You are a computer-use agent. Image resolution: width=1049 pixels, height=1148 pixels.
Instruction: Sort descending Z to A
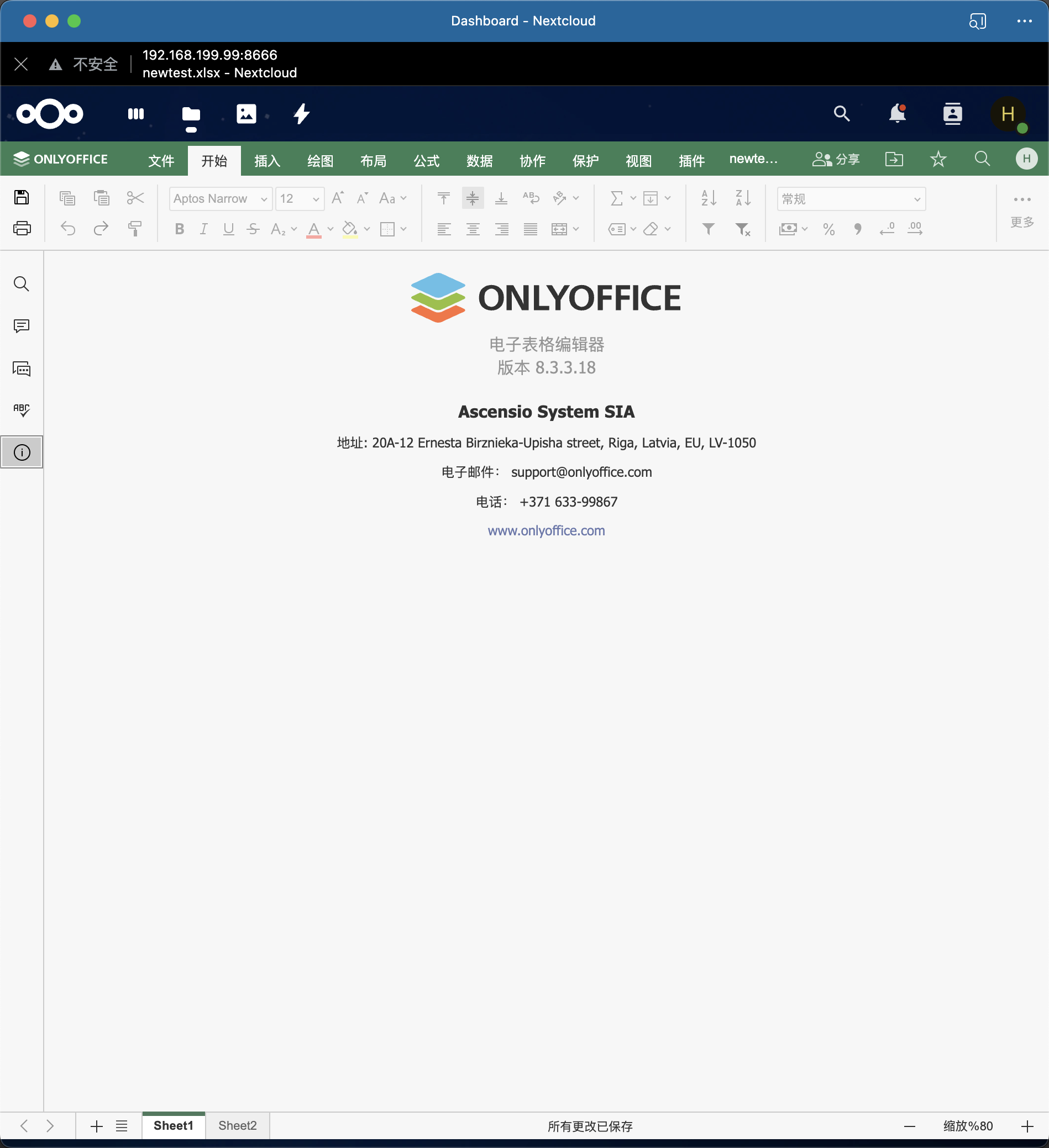coord(743,198)
